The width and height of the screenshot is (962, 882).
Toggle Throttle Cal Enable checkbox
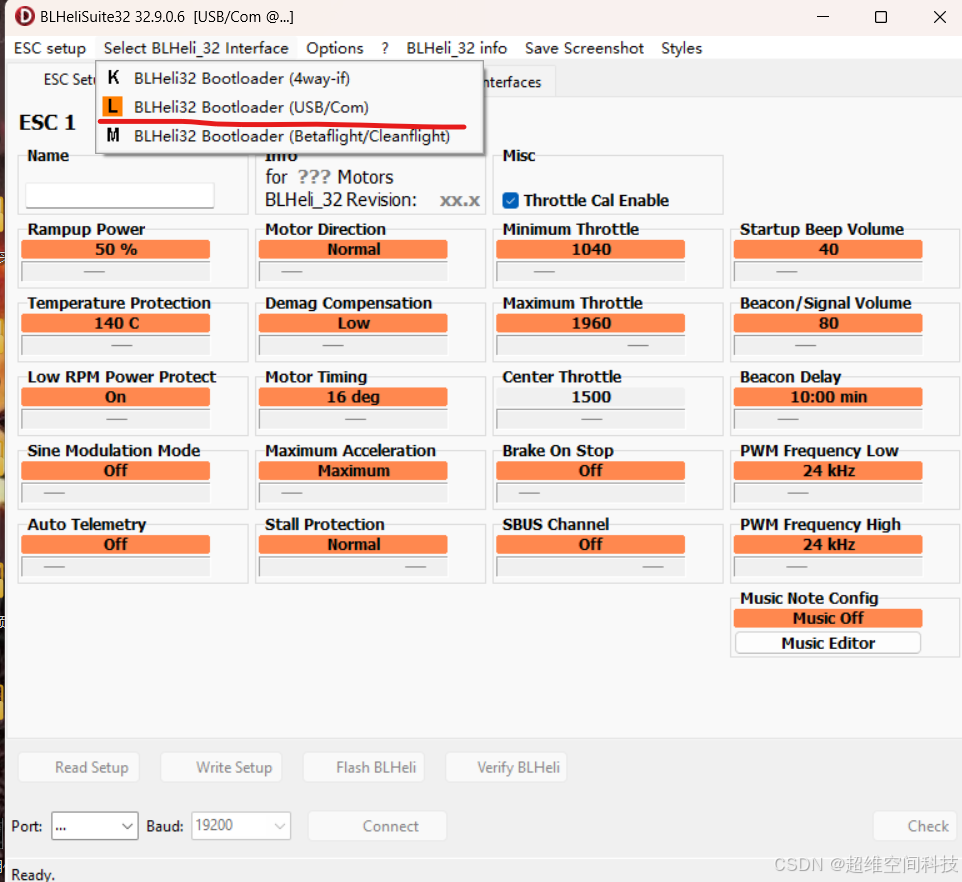(x=510, y=201)
